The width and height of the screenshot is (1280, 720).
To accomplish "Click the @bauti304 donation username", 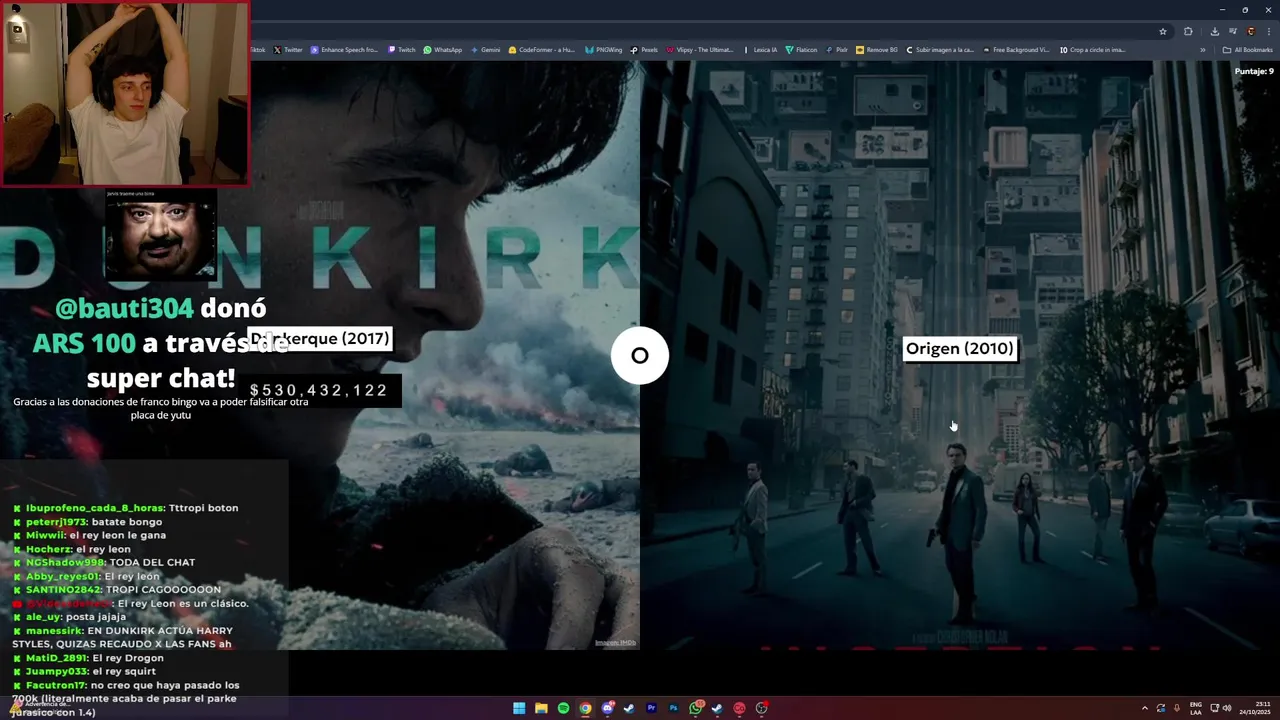I will [x=124, y=308].
